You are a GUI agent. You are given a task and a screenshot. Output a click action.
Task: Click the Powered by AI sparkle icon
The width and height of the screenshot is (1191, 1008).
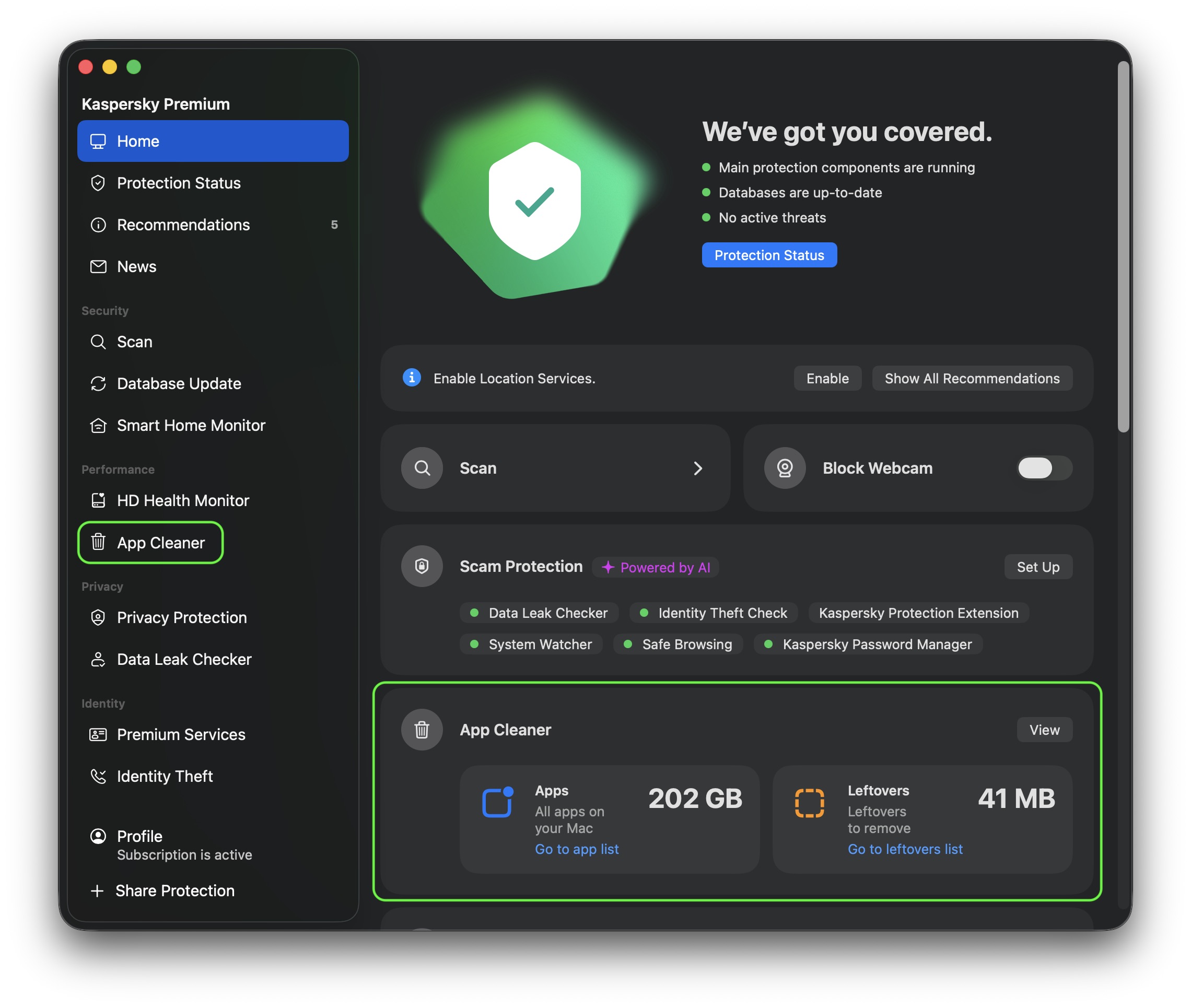point(608,567)
